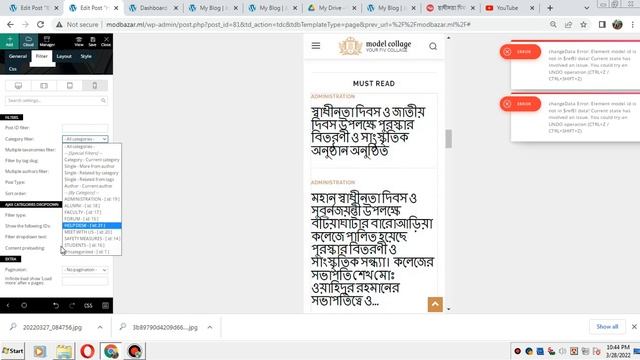
Task: Choose the highlighted HELP DESK category option
Action: click(92, 225)
